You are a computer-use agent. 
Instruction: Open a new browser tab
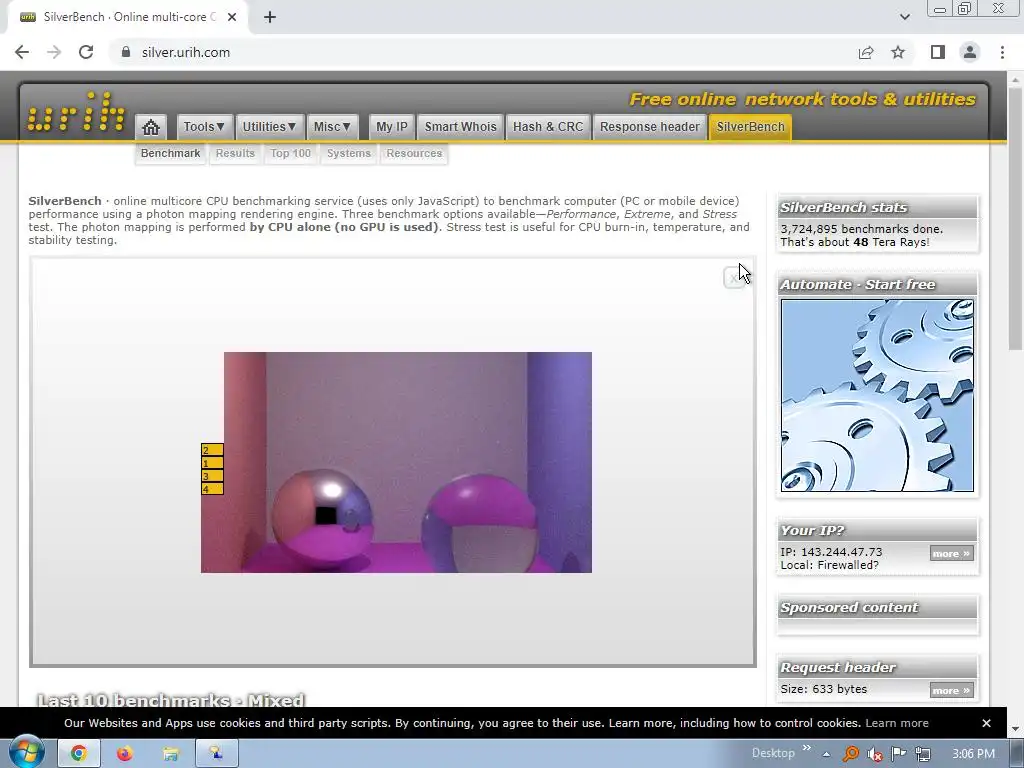(270, 17)
